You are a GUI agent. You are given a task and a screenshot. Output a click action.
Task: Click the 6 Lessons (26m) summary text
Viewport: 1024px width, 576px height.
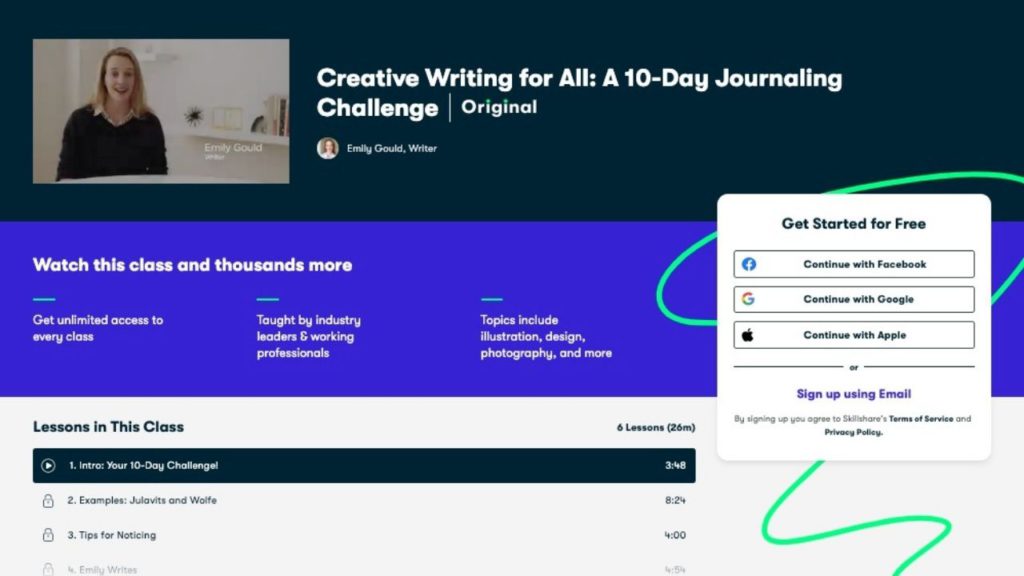point(656,427)
